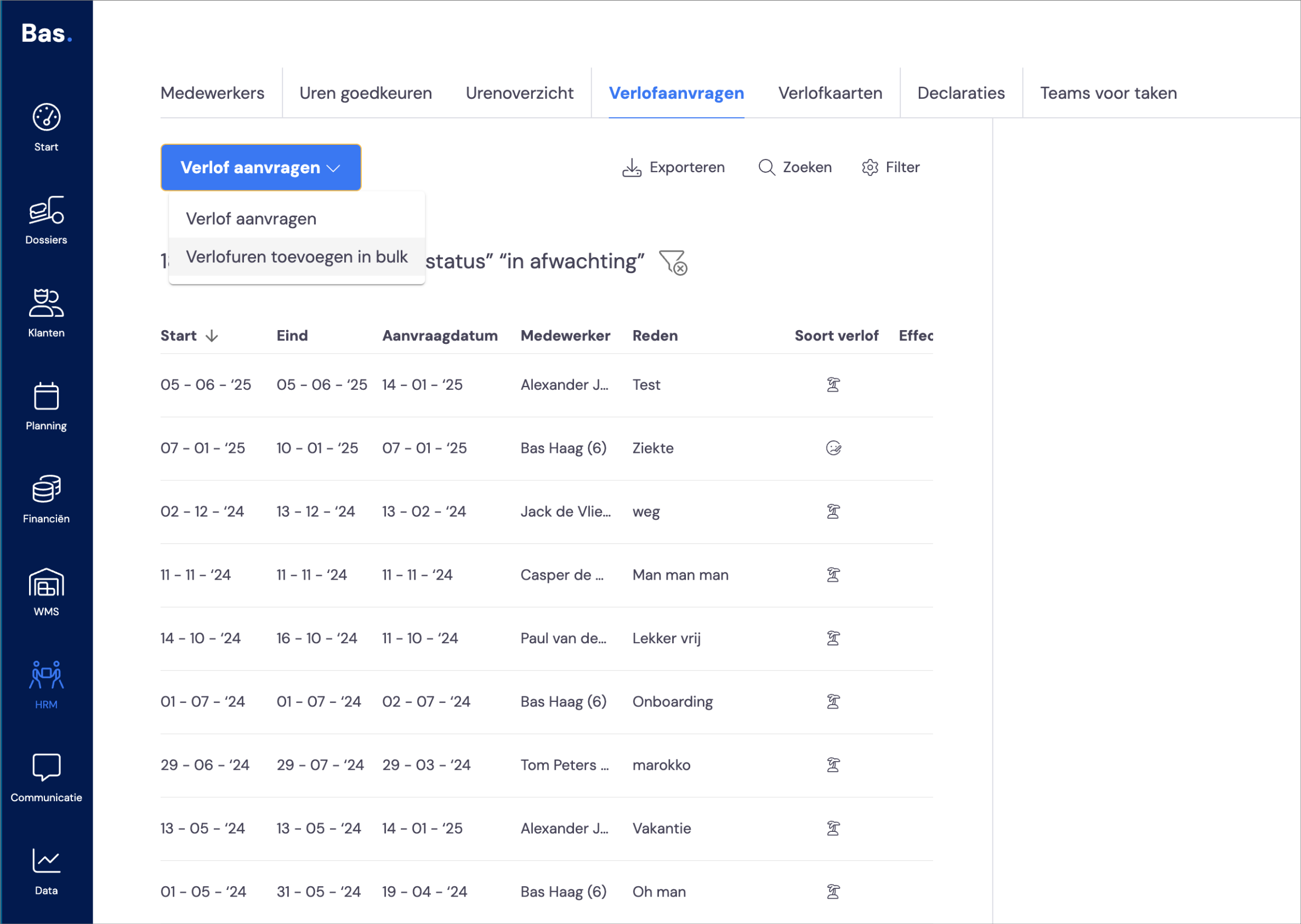Select HRM in the sidebar
Viewport: 1301px width, 924px height.
coord(46,685)
